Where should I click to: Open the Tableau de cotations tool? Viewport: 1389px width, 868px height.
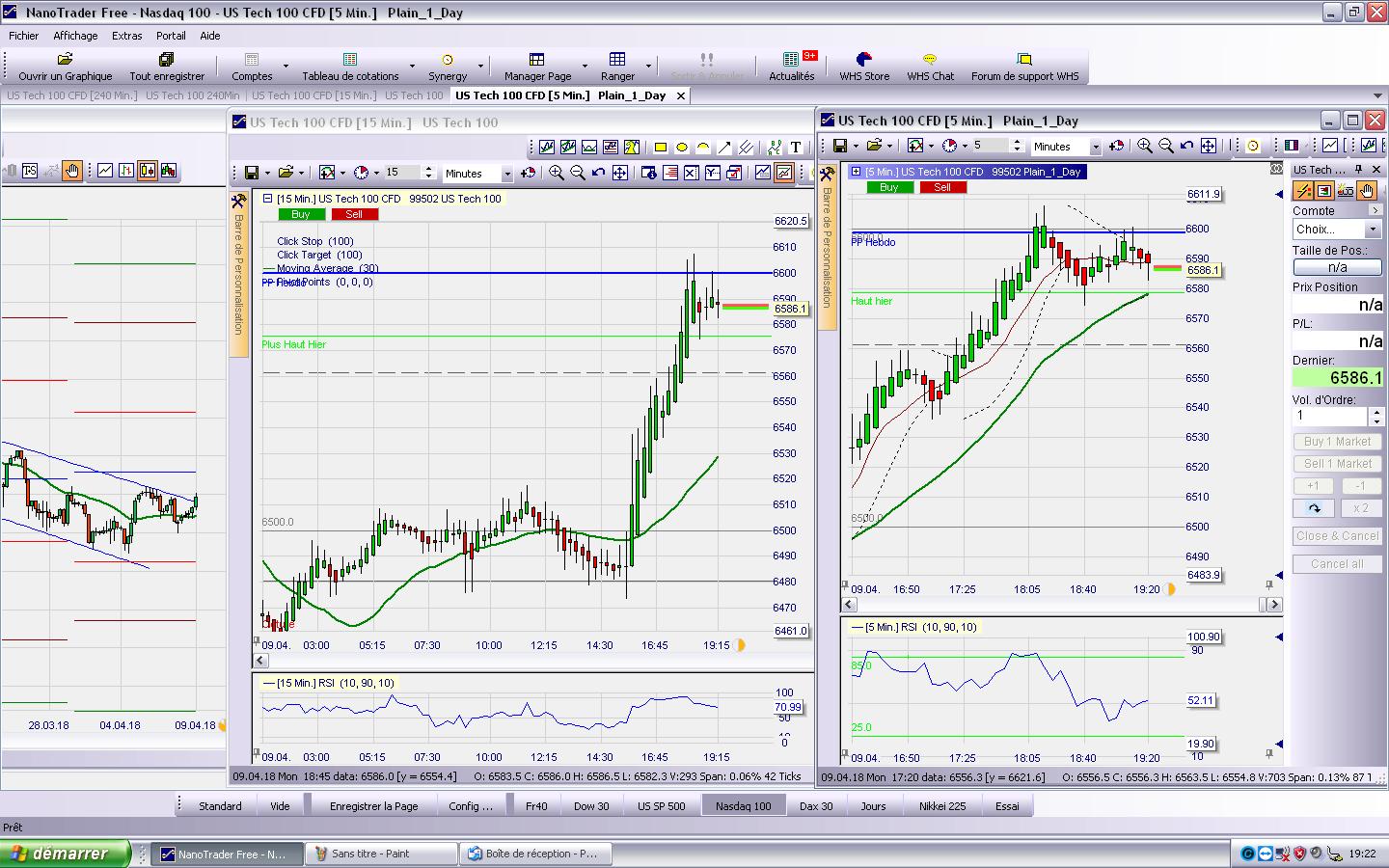(x=350, y=67)
